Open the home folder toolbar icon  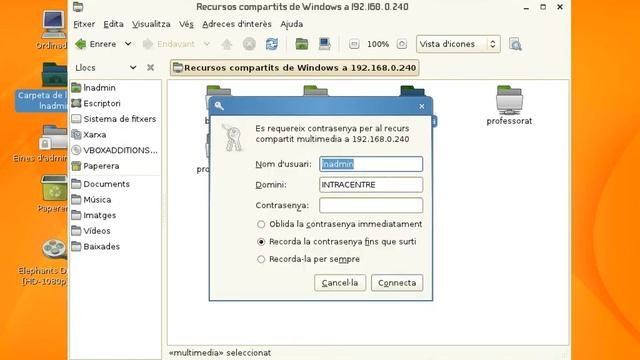[x=302, y=44]
